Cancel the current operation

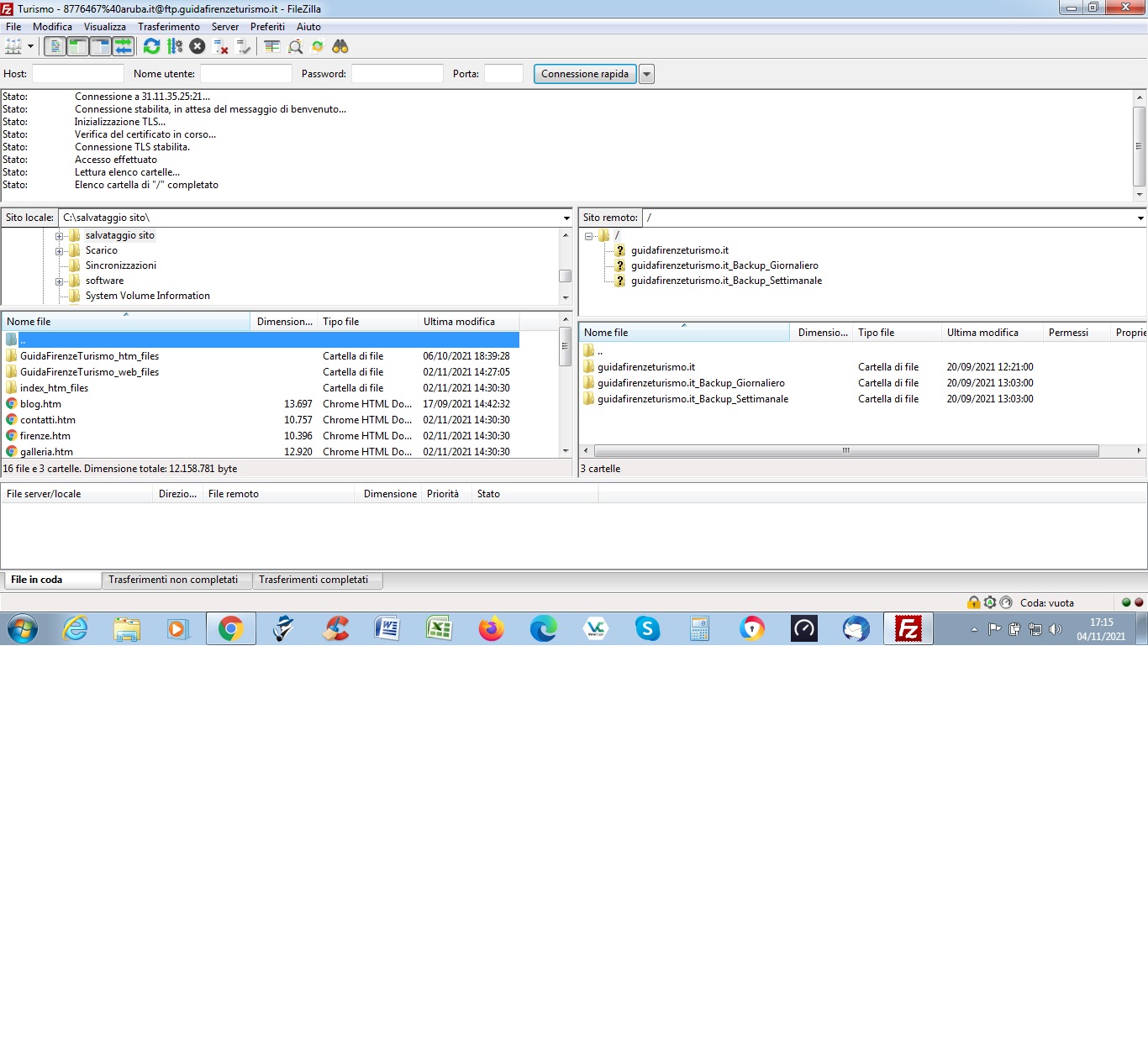tap(197, 46)
